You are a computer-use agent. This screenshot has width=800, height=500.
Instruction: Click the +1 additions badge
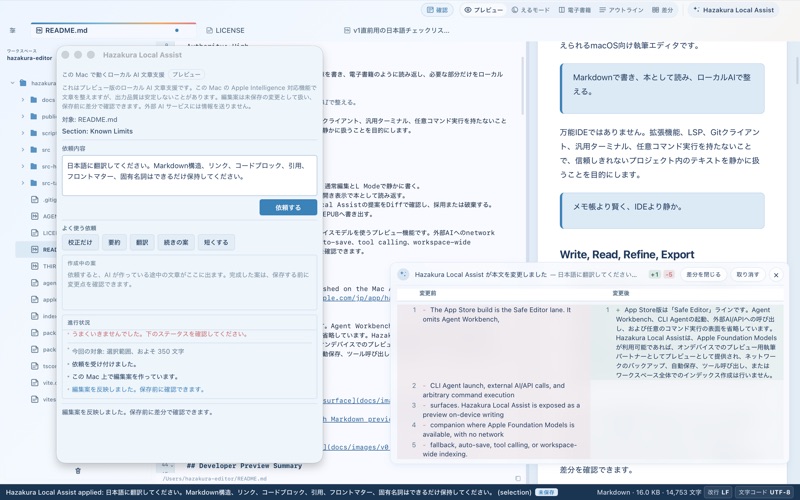[x=654, y=274]
